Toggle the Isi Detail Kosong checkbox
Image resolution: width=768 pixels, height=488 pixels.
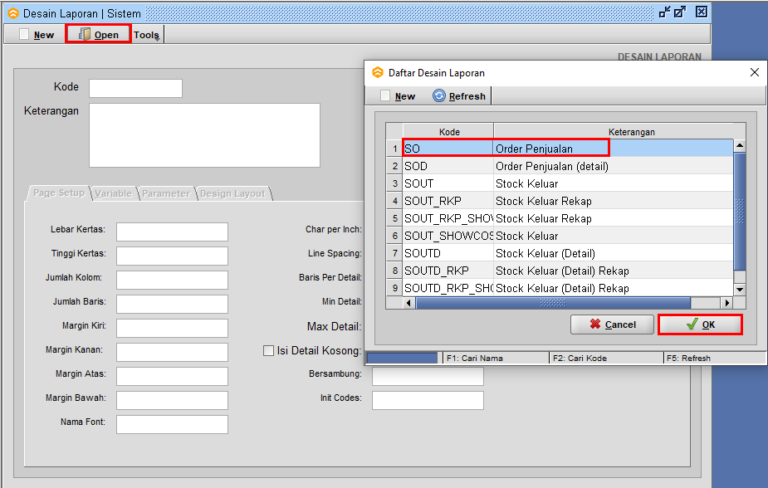point(268,351)
